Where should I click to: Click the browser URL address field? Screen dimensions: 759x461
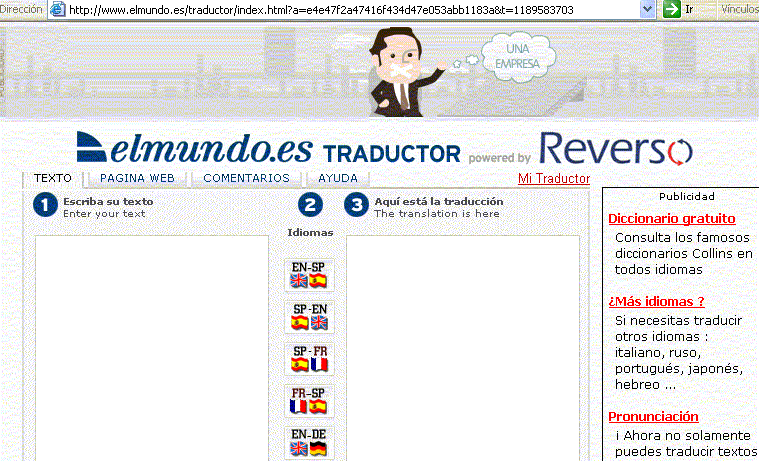(x=353, y=10)
